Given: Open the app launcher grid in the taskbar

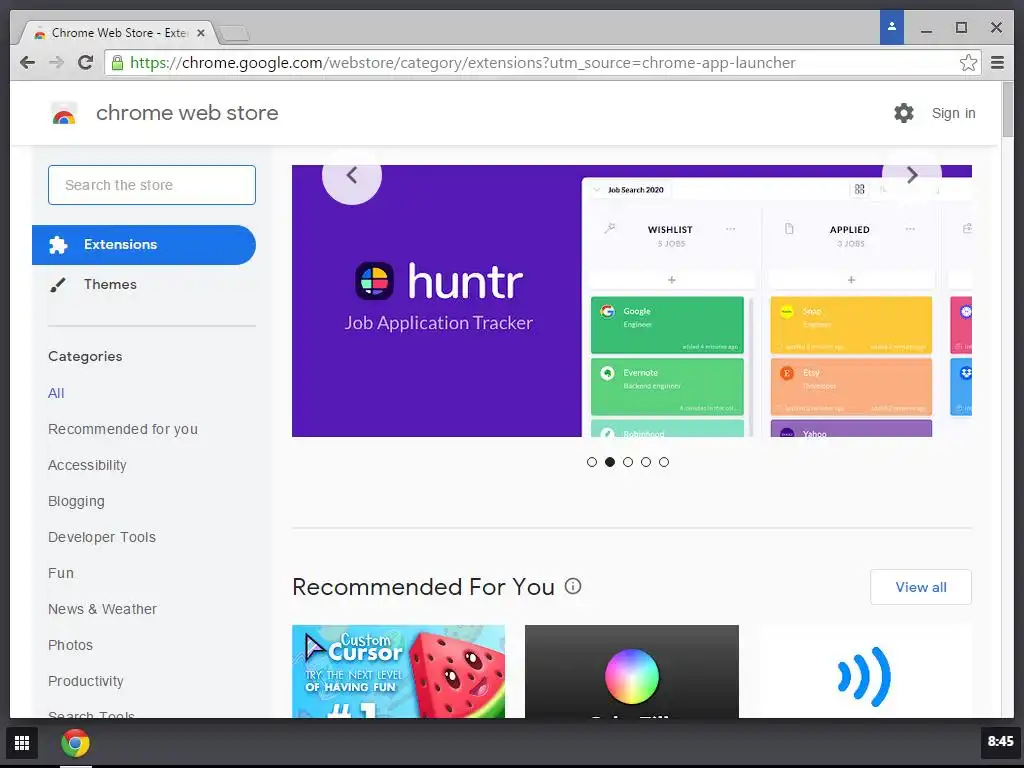Looking at the screenshot, I should [x=22, y=743].
